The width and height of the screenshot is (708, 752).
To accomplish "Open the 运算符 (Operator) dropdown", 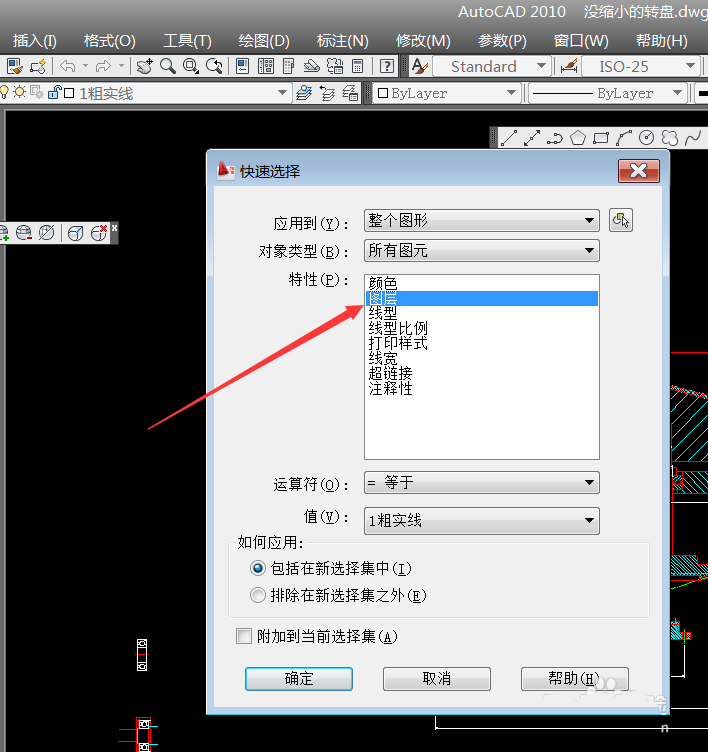I will coord(482,482).
